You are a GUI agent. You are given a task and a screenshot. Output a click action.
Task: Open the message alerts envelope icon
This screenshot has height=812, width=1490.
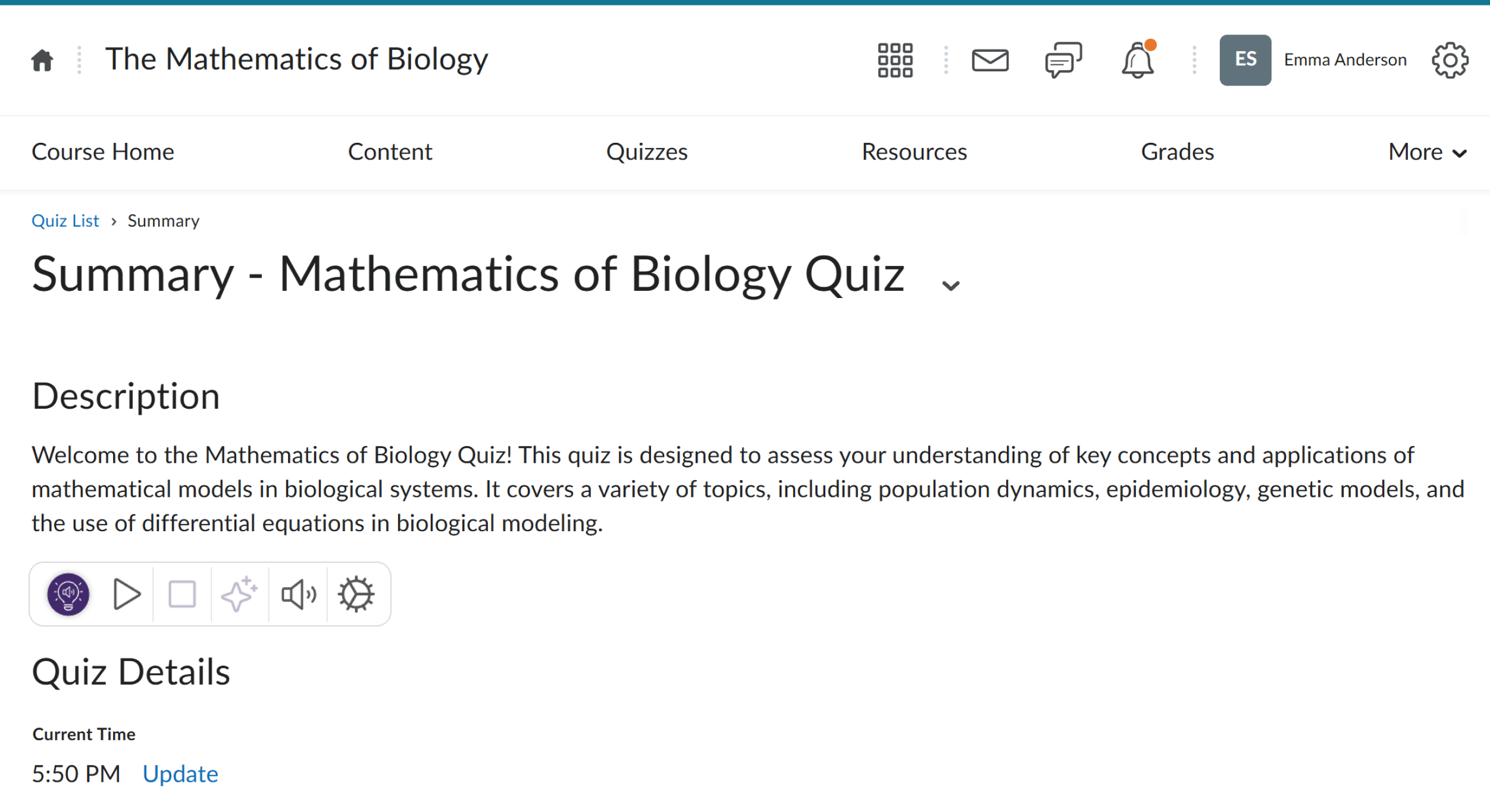[x=990, y=60]
